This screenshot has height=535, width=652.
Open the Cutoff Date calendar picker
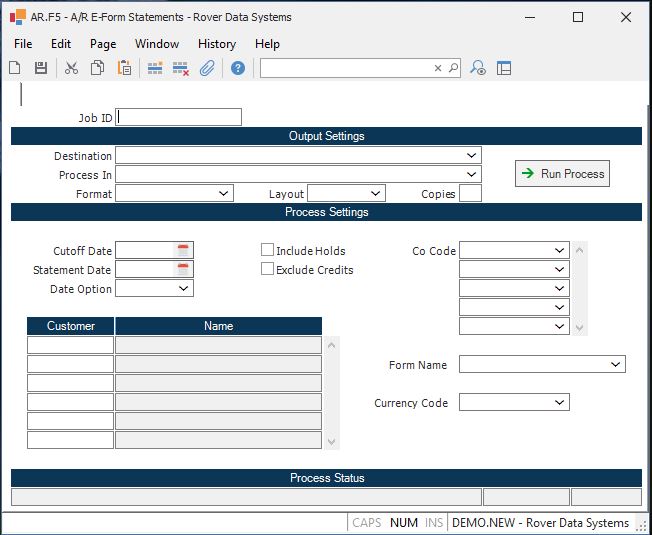click(183, 250)
